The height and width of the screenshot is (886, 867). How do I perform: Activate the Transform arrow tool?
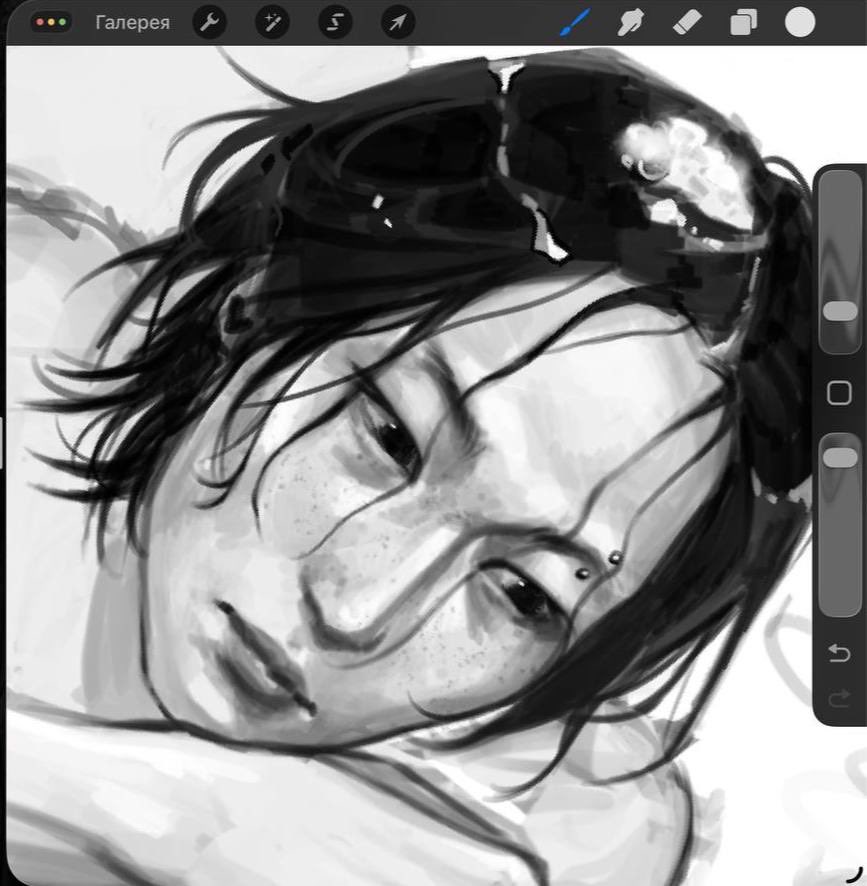click(398, 23)
